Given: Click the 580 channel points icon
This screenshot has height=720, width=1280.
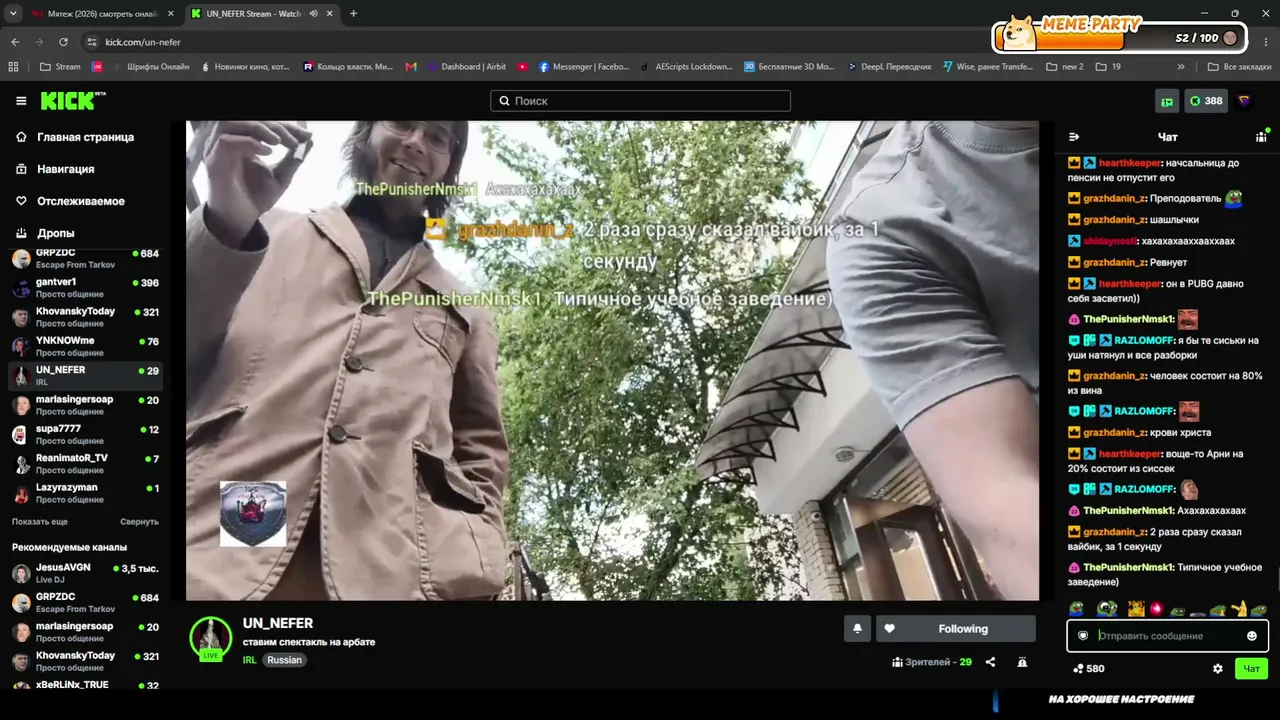Looking at the screenshot, I should pos(1078,669).
